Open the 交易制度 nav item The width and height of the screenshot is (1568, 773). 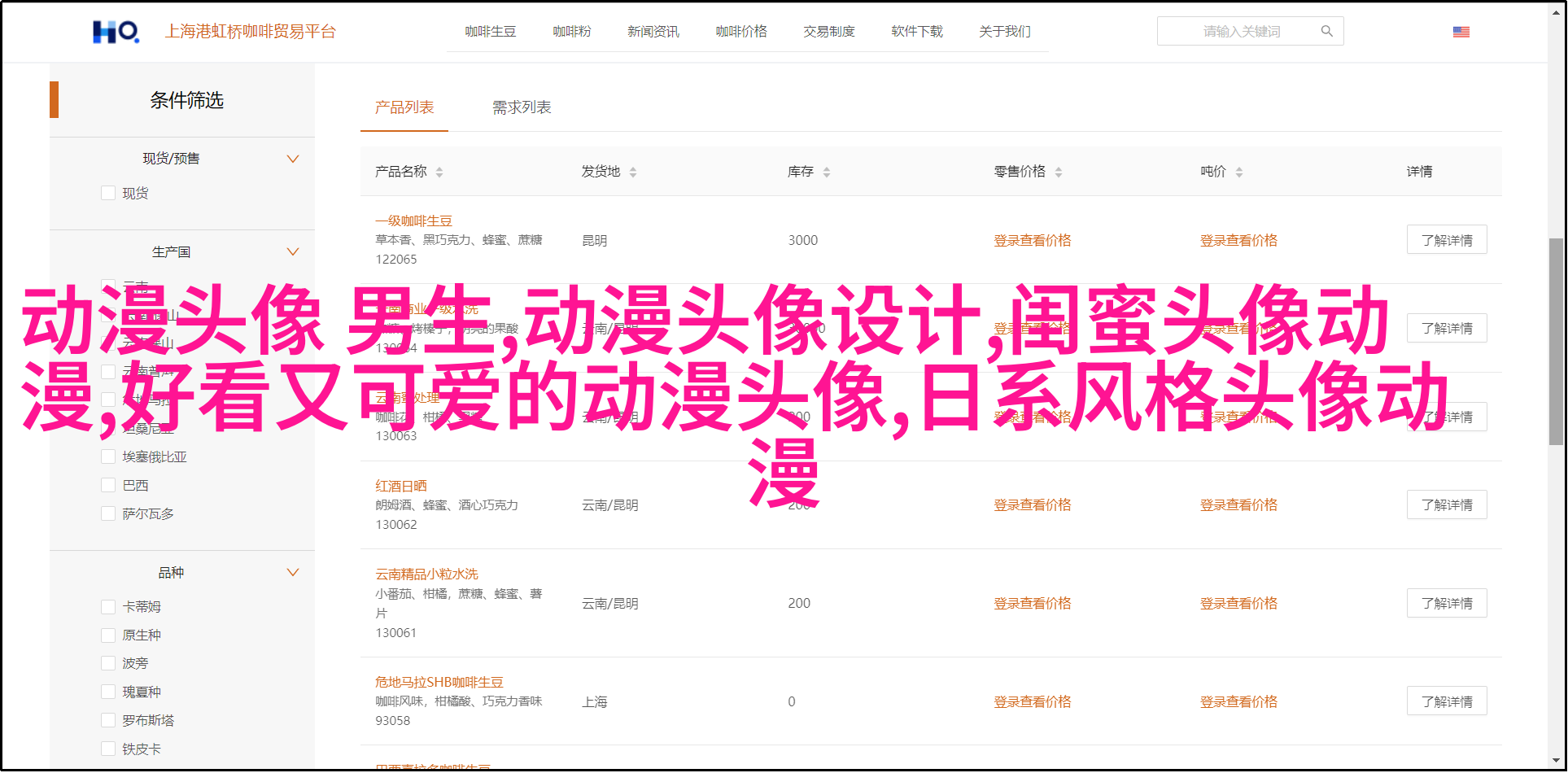(829, 32)
